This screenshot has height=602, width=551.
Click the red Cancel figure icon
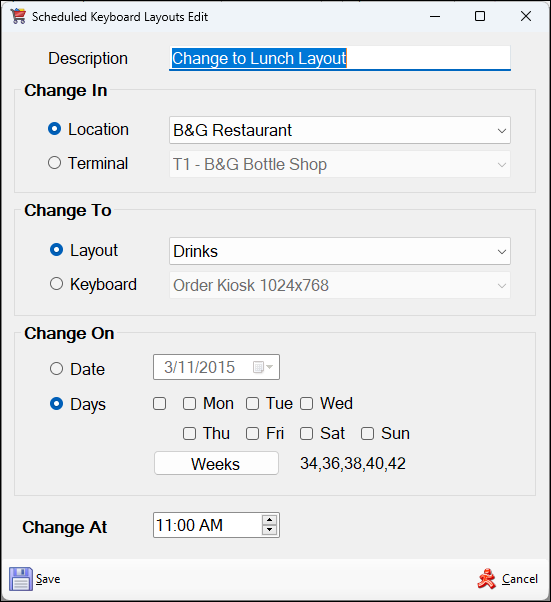(486, 579)
